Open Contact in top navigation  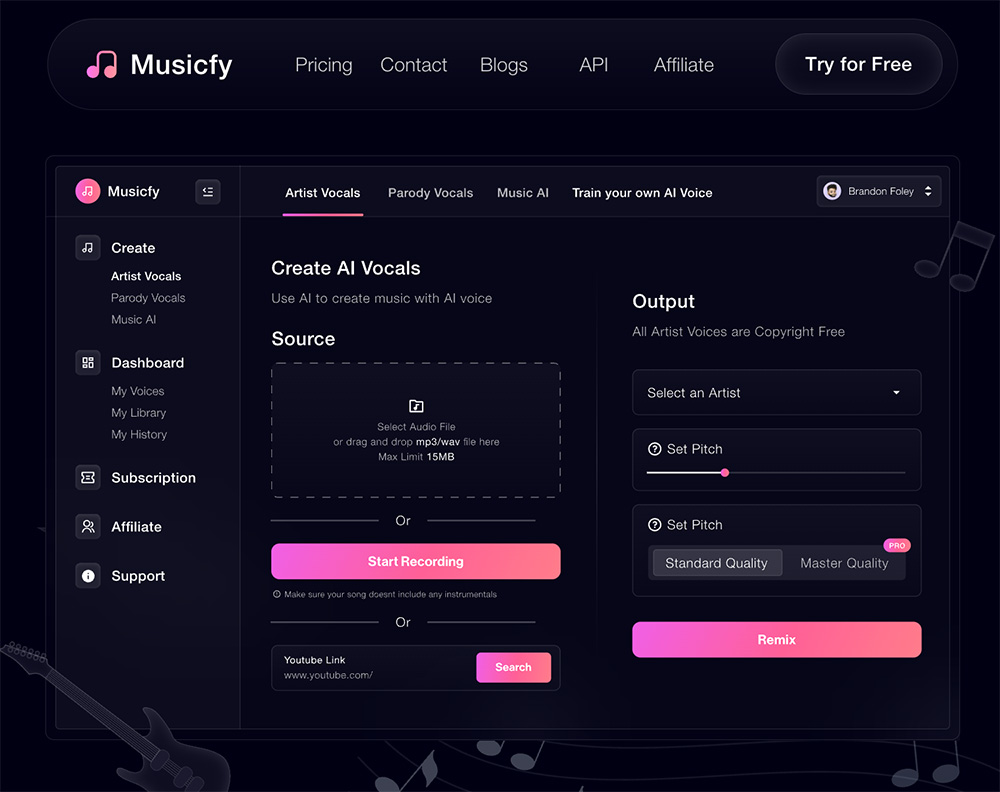[x=413, y=65]
